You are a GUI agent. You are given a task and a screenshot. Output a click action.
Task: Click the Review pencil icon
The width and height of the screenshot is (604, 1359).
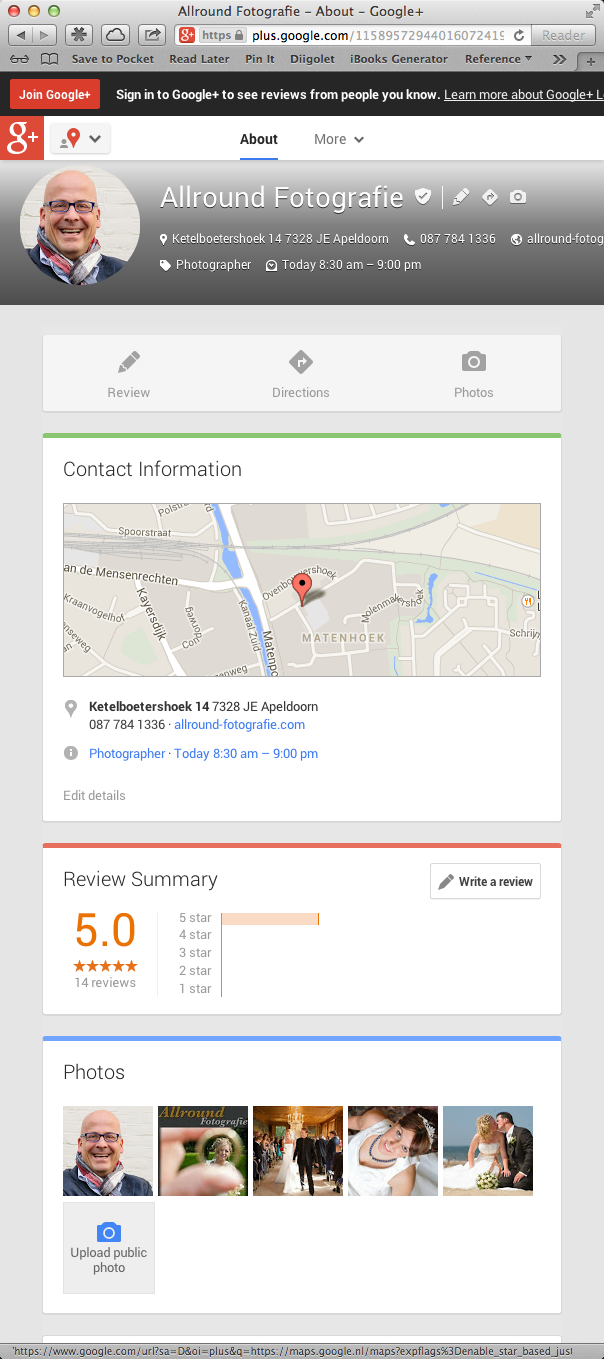pyautogui.click(x=128, y=361)
